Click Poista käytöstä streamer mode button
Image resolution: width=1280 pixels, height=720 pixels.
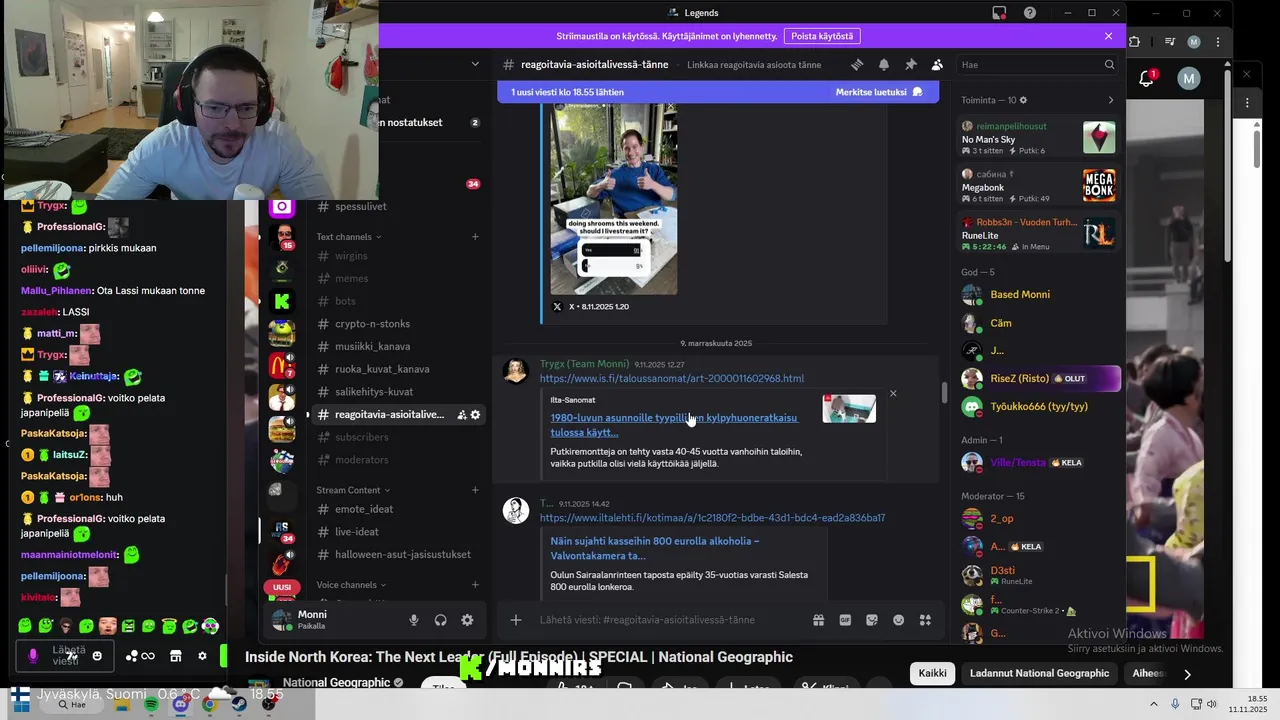click(822, 36)
